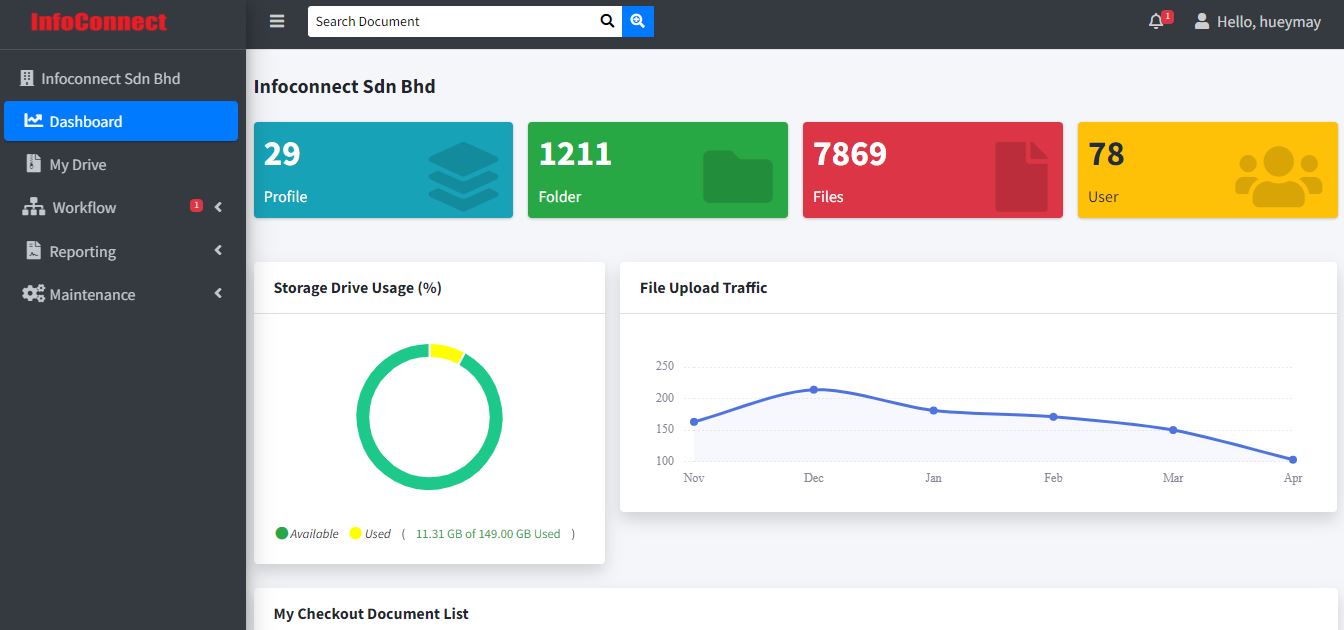This screenshot has height=630, width=1344.
Task: Click the yellow Used segment of donut chart
Action: pyautogui.click(x=445, y=352)
